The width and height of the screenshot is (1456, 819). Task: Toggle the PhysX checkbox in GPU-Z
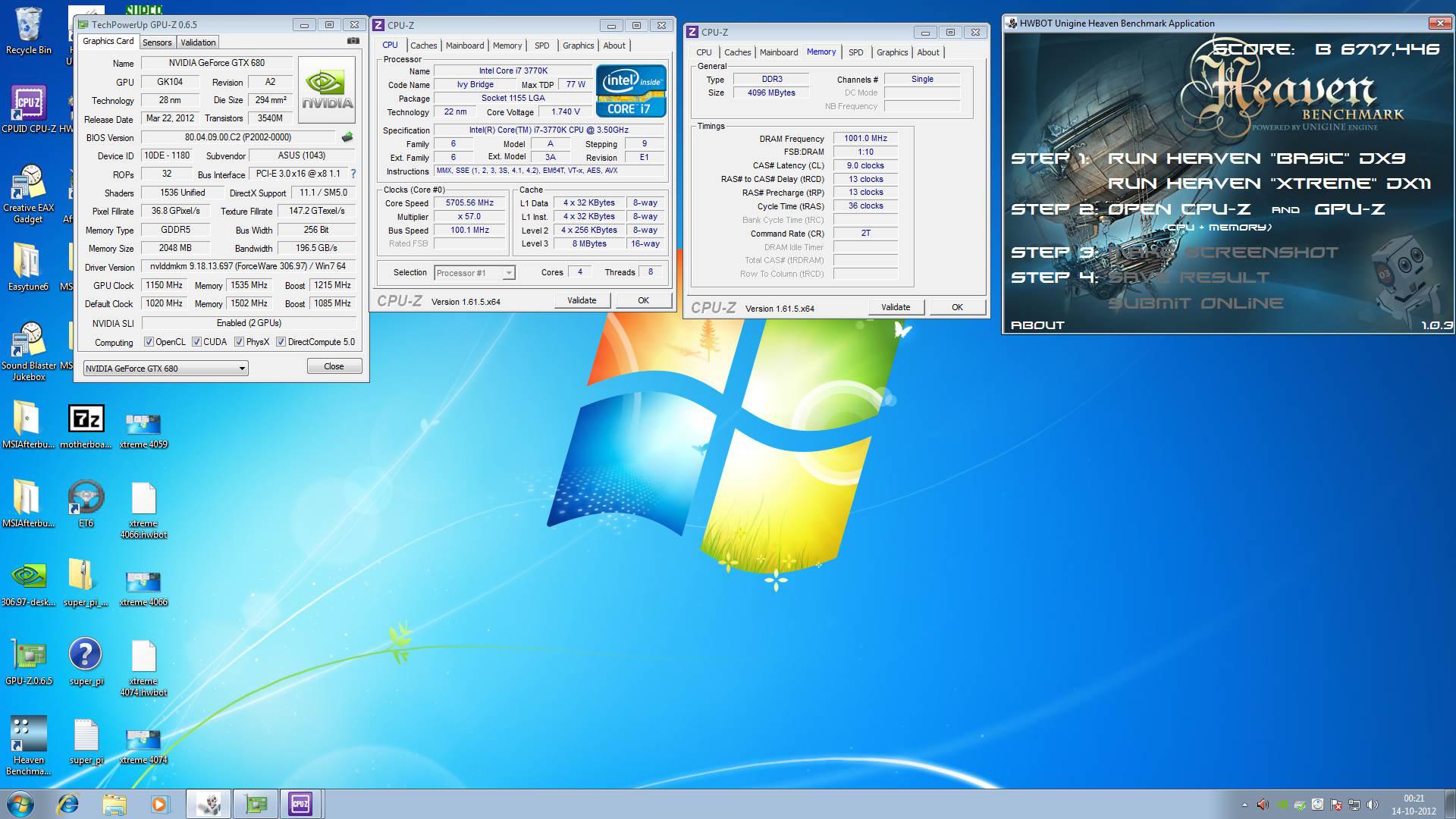click(x=239, y=342)
